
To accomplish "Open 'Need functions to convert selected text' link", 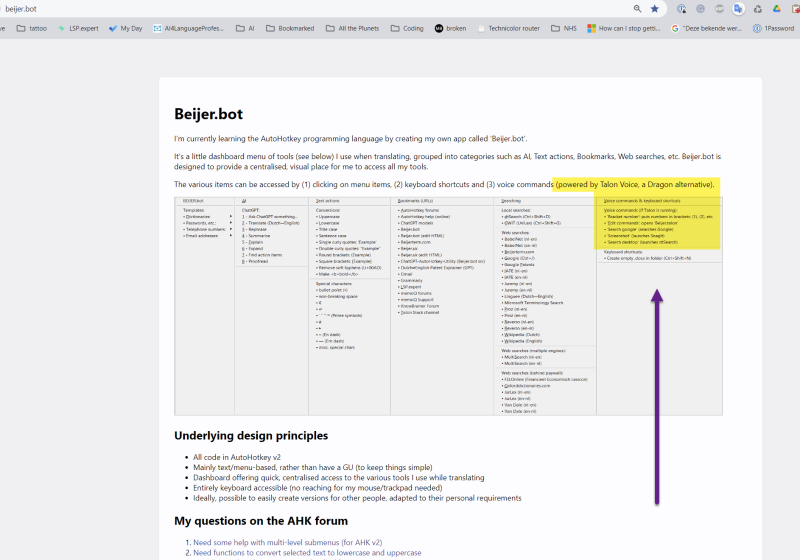I will tap(307, 552).
